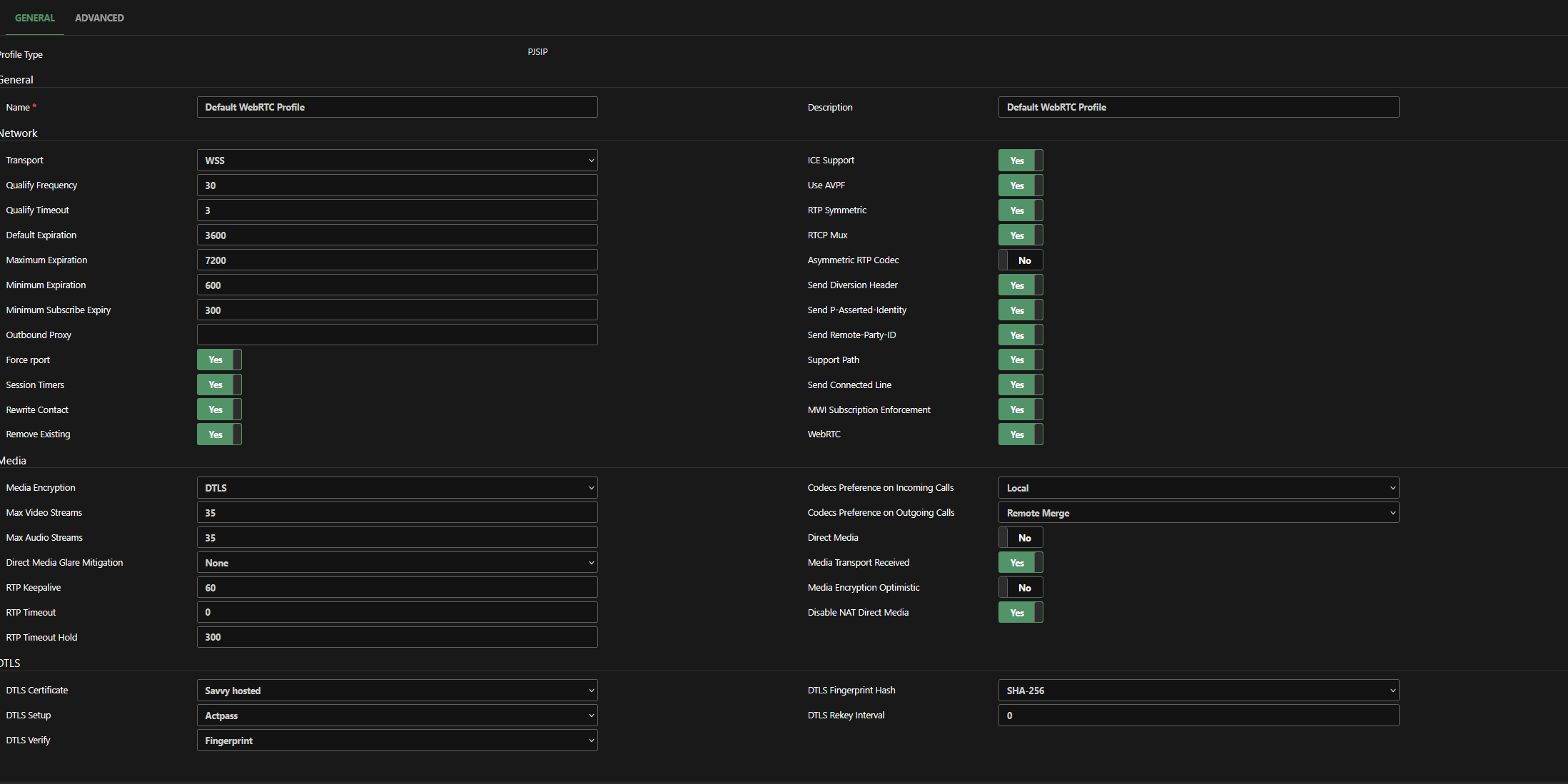
Task: Open the DTLS Certificate dropdown
Action: click(397, 691)
